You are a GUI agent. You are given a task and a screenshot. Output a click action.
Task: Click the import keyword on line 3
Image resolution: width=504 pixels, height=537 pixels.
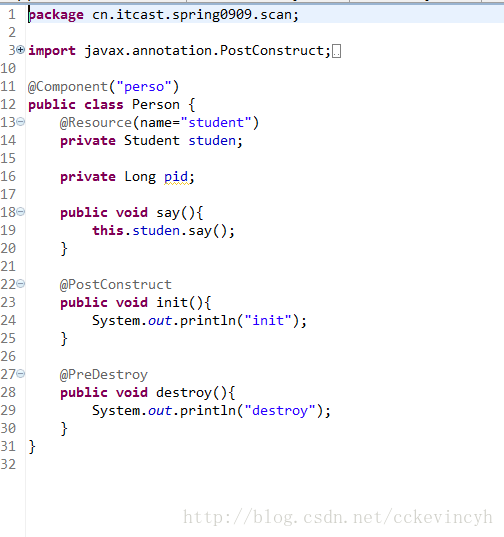point(52,51)
